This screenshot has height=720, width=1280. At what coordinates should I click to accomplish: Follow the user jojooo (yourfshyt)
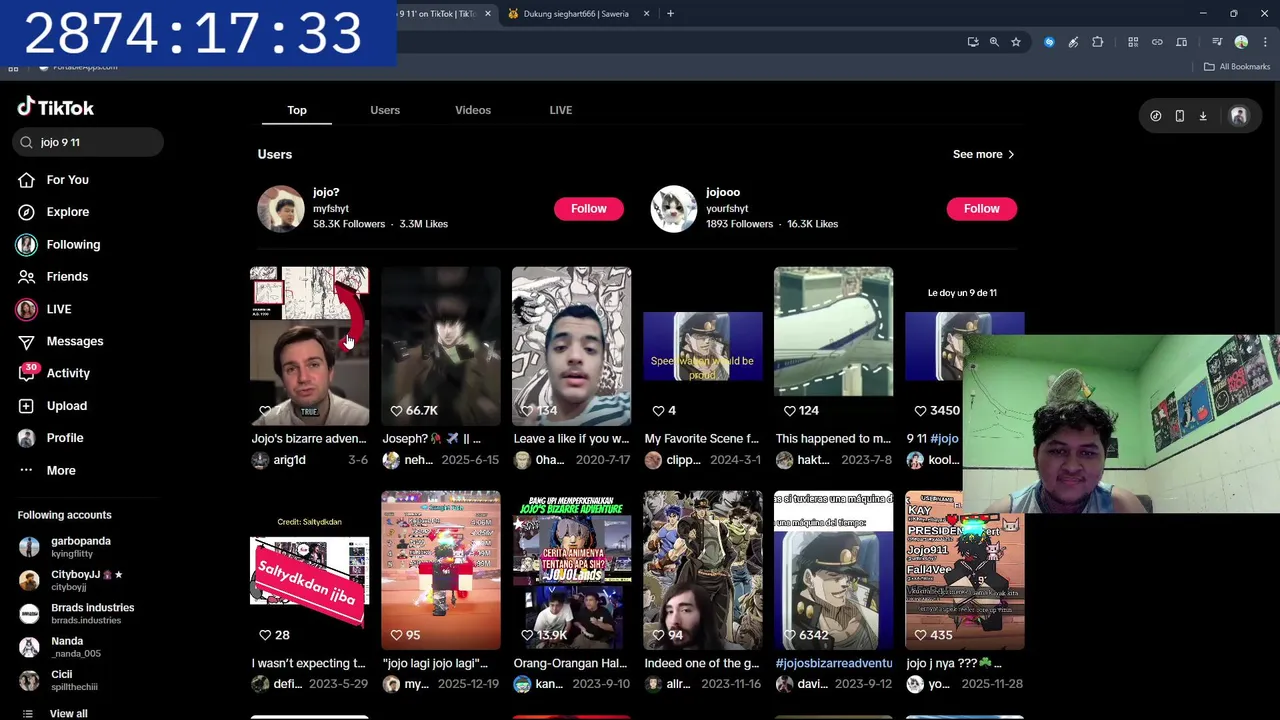981,208
